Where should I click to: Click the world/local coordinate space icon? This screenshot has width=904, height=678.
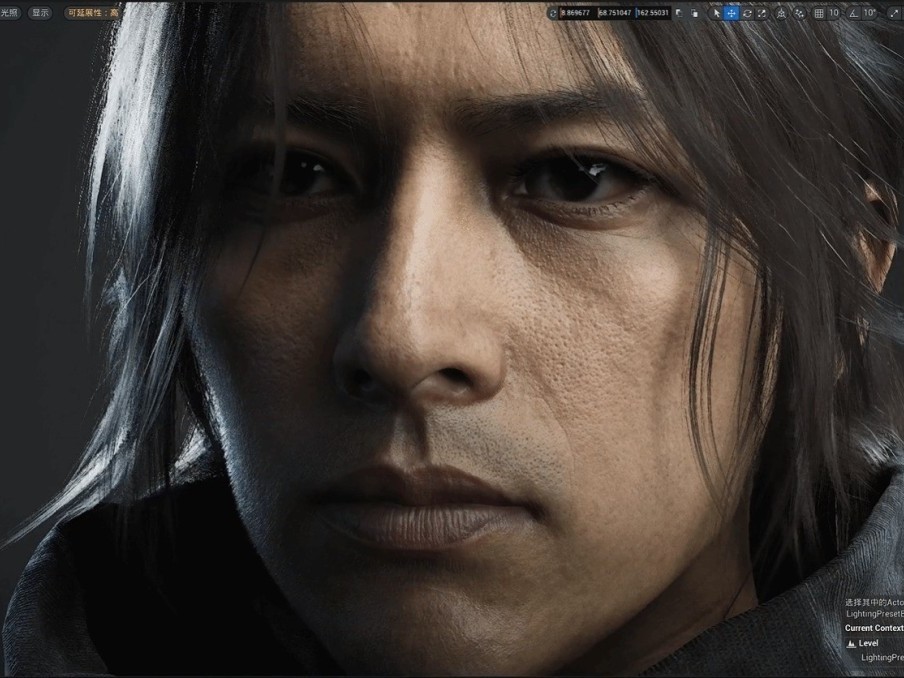(x=781, y=13)
